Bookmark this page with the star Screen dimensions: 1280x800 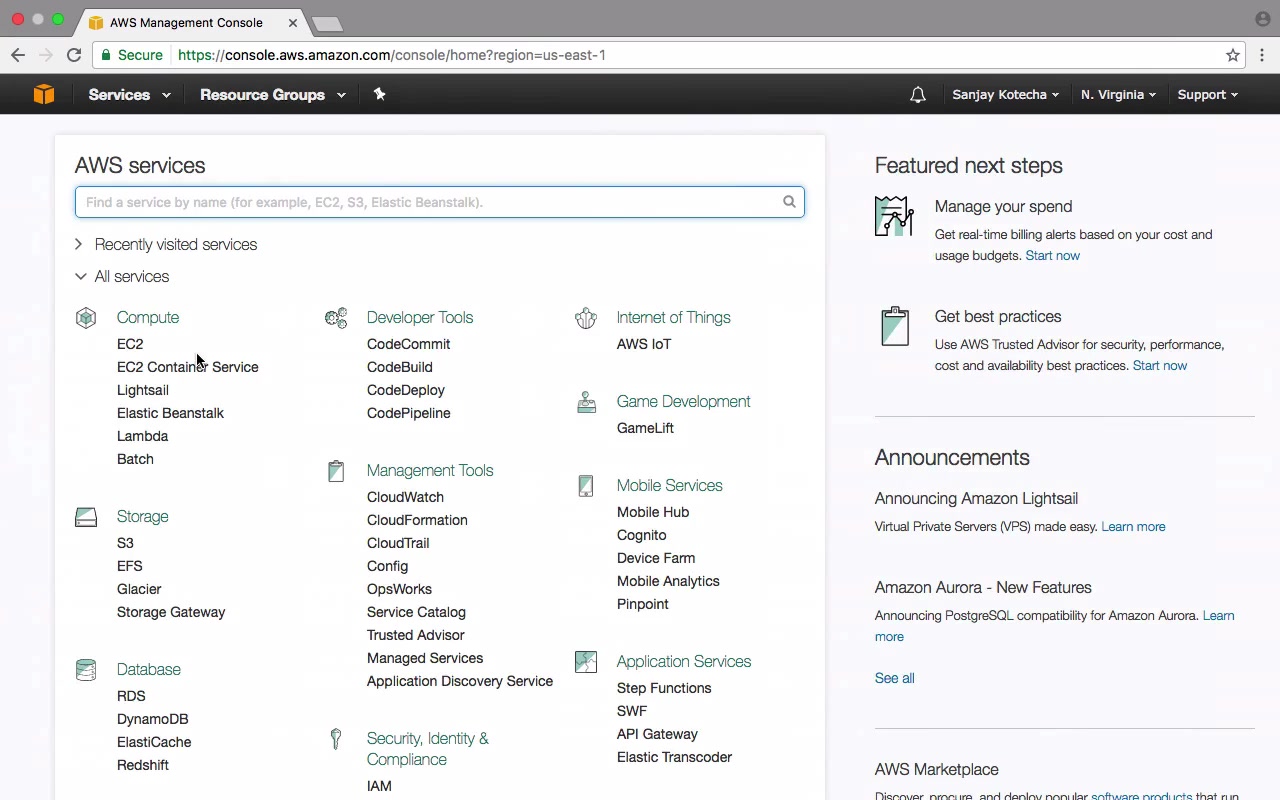pos(1233,55)
